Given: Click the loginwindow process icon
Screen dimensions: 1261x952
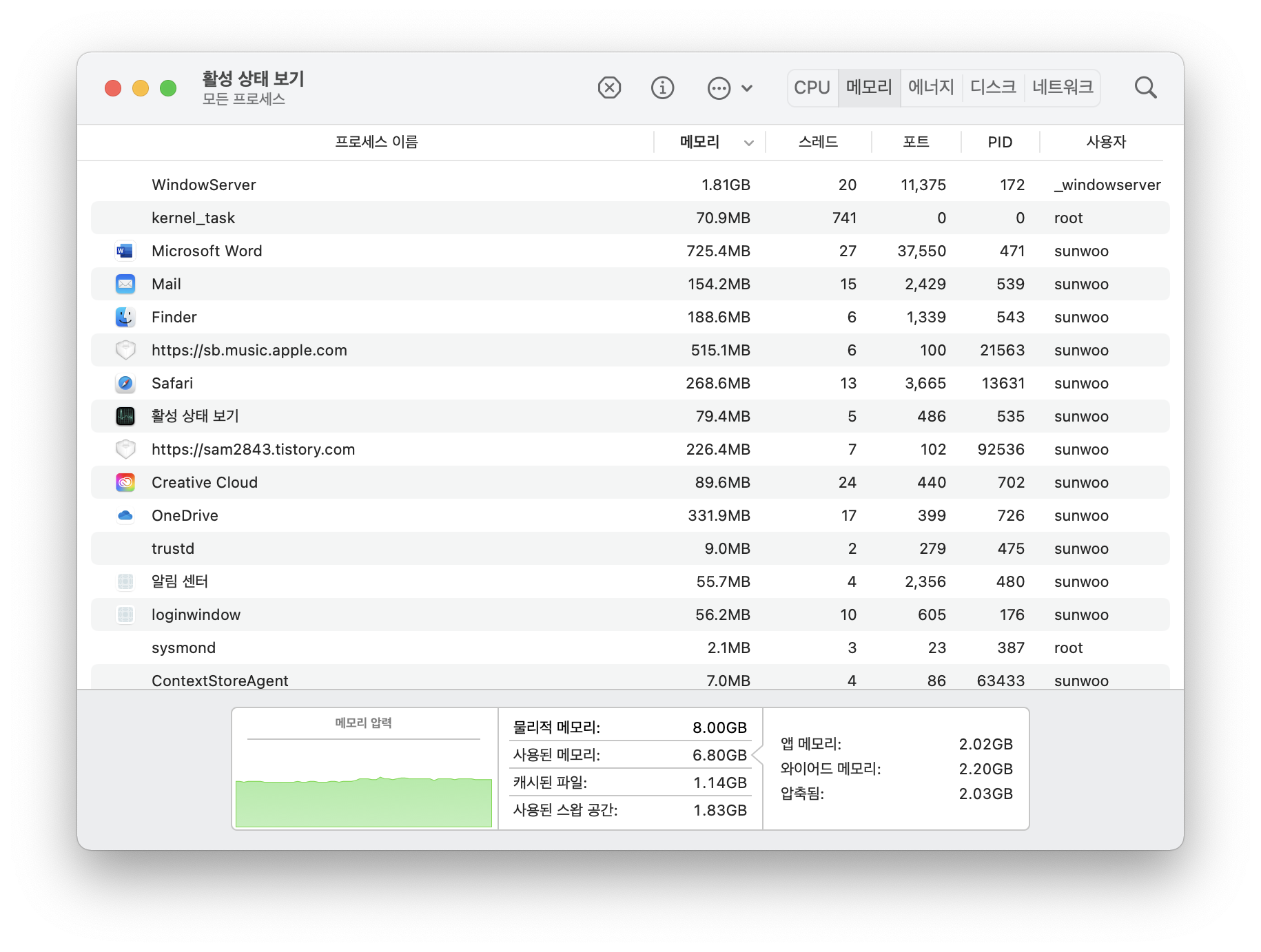Looking at the screenshot, I should 125,614.
